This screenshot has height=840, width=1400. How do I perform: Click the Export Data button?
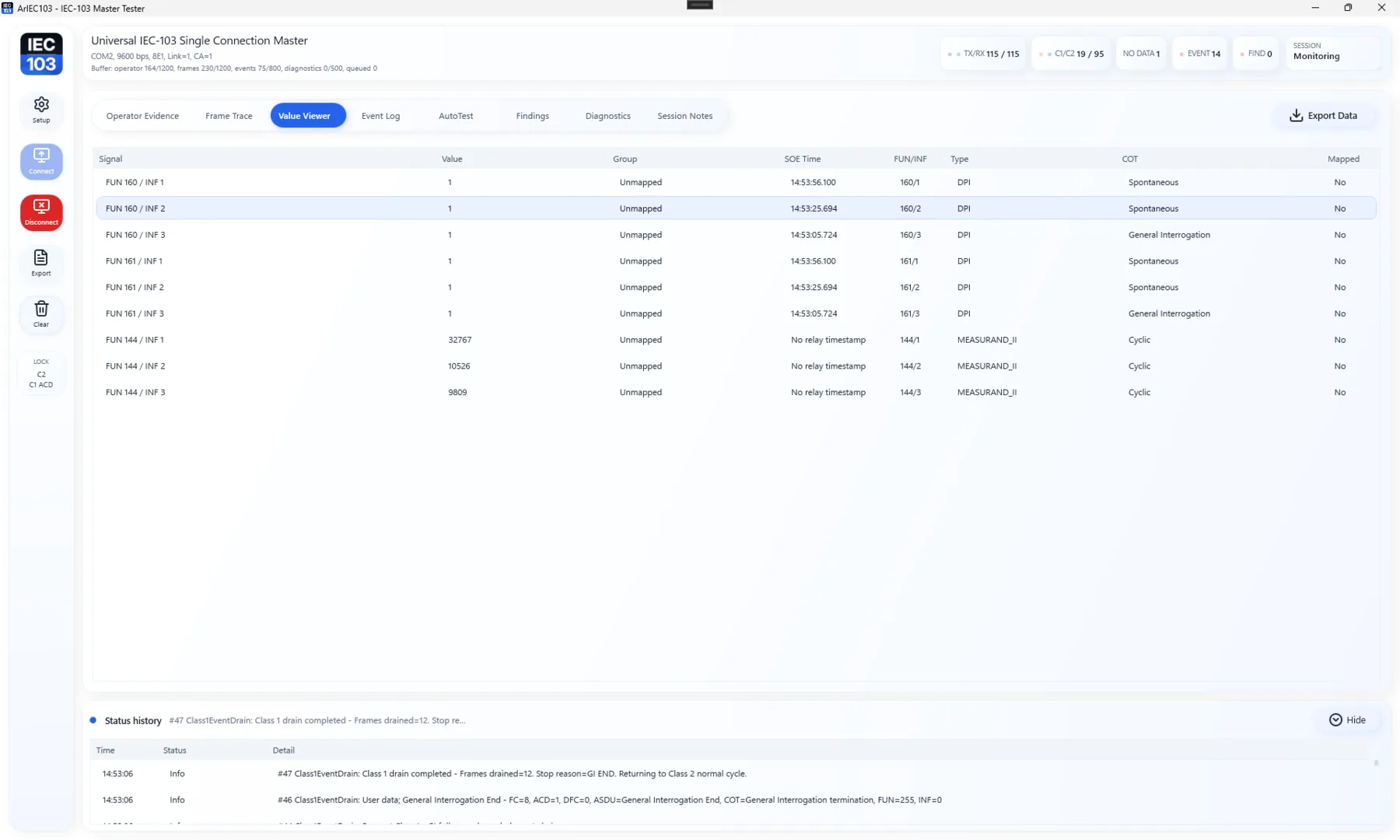click(1324, 115)
